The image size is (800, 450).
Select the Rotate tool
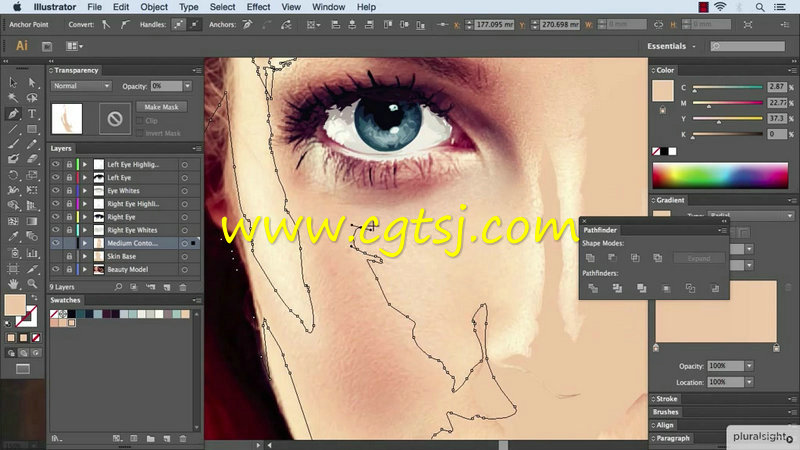[x=13, y=175]
